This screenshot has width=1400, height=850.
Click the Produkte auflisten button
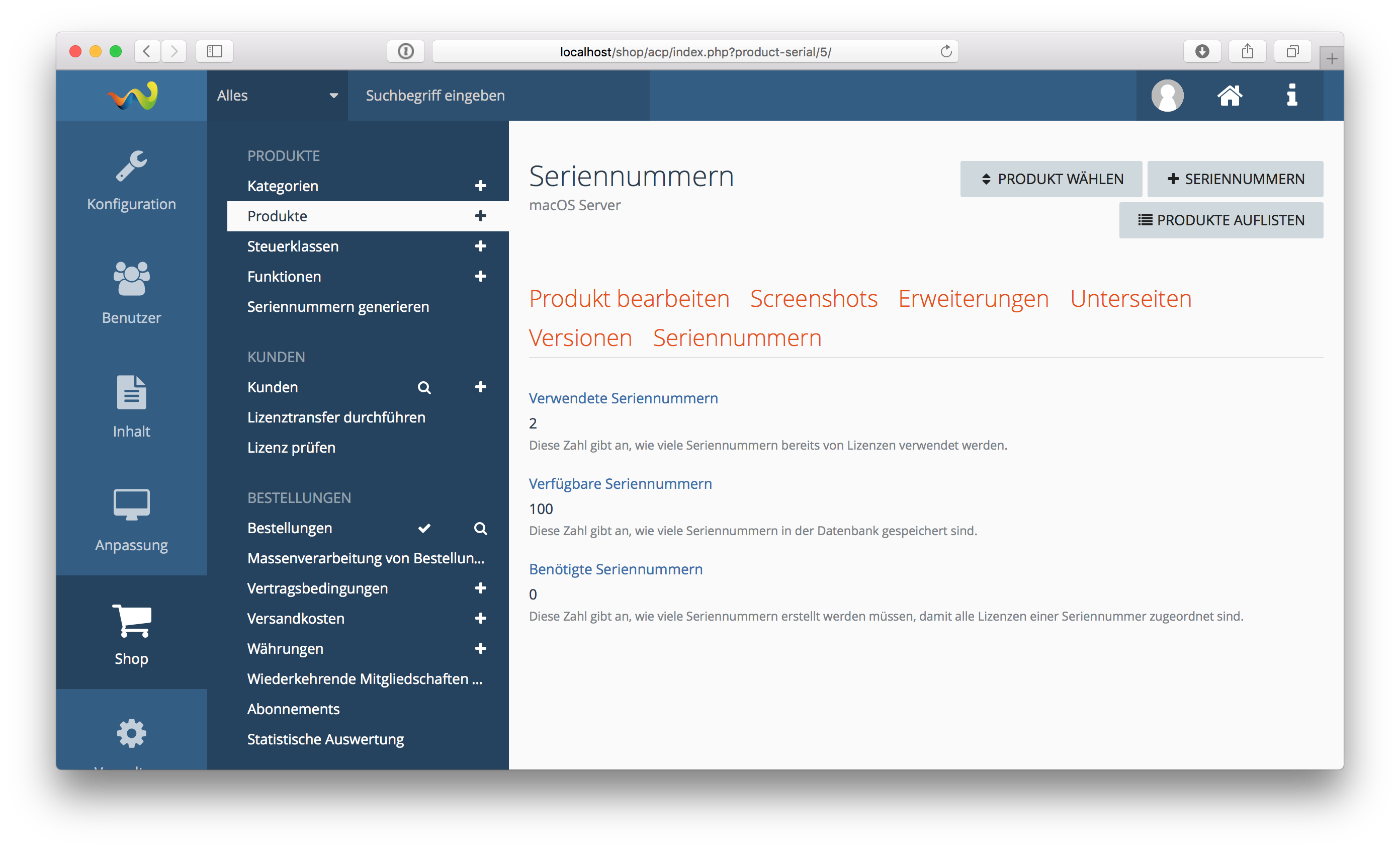click(x=1221, y=220)
